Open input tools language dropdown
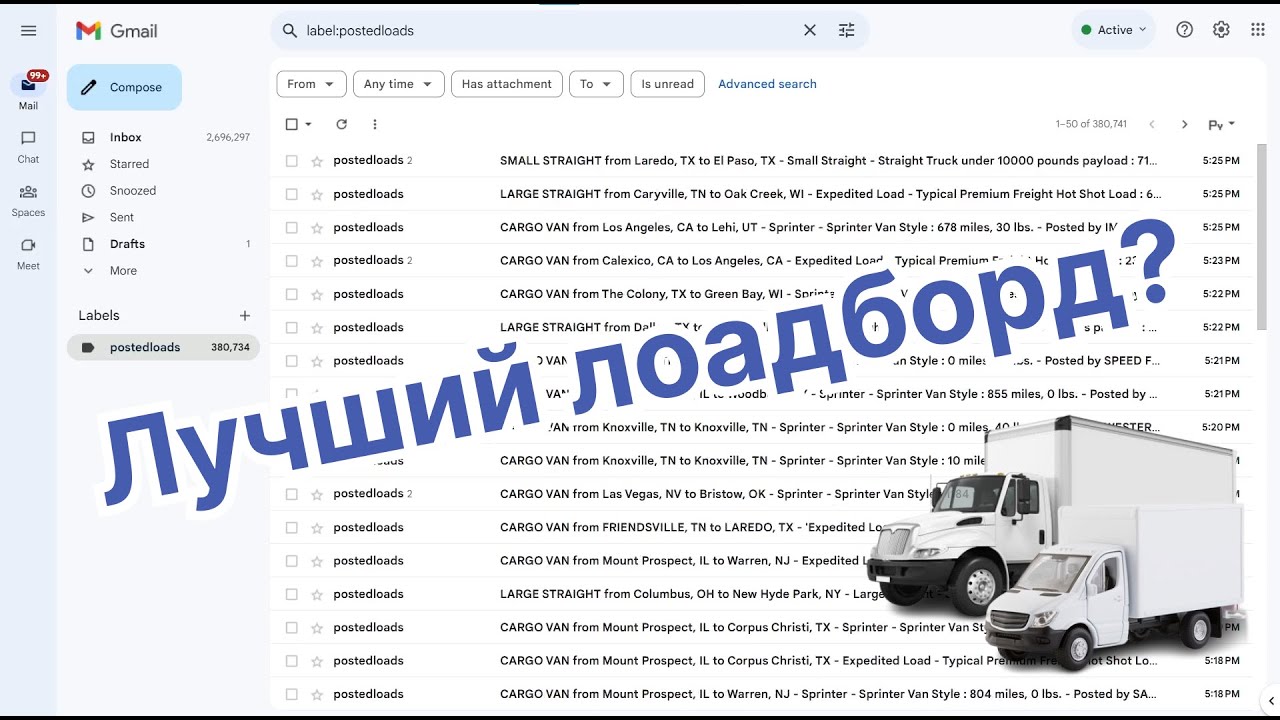The height and width of the screenshot is (720, 1280). (1222, 124)
